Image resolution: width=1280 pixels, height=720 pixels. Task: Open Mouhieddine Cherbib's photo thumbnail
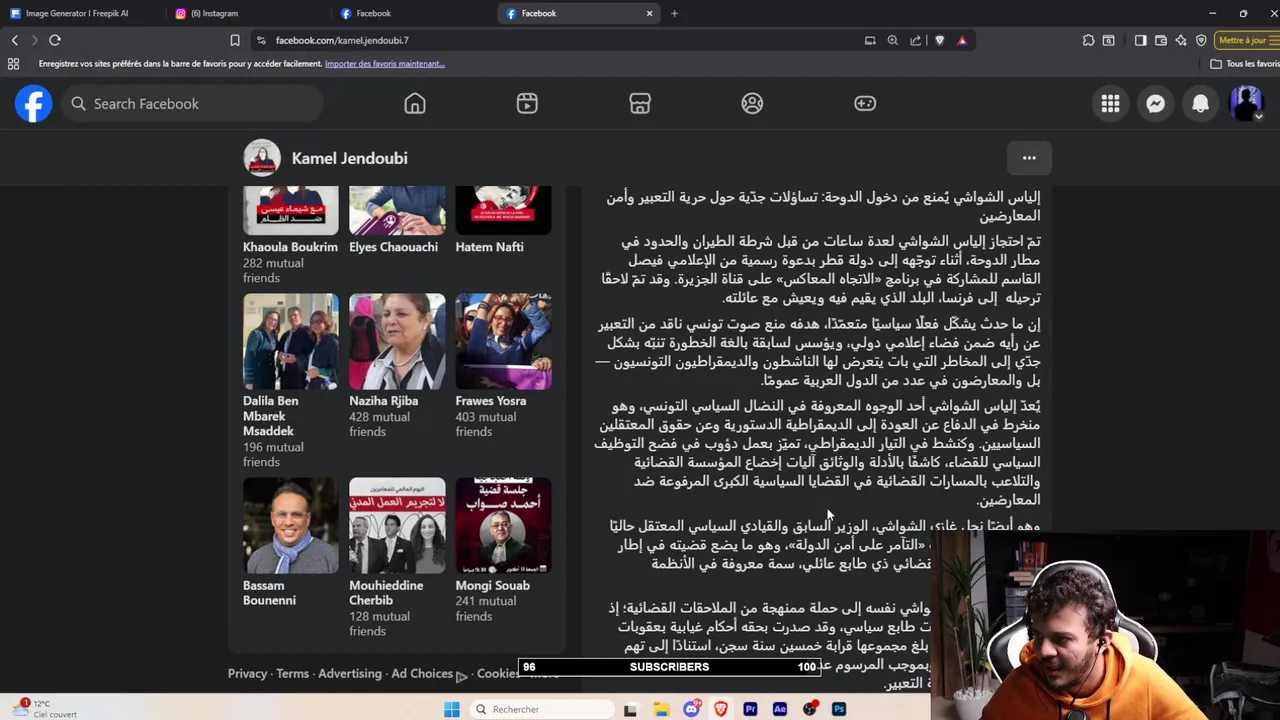click(x=397, y=526)
